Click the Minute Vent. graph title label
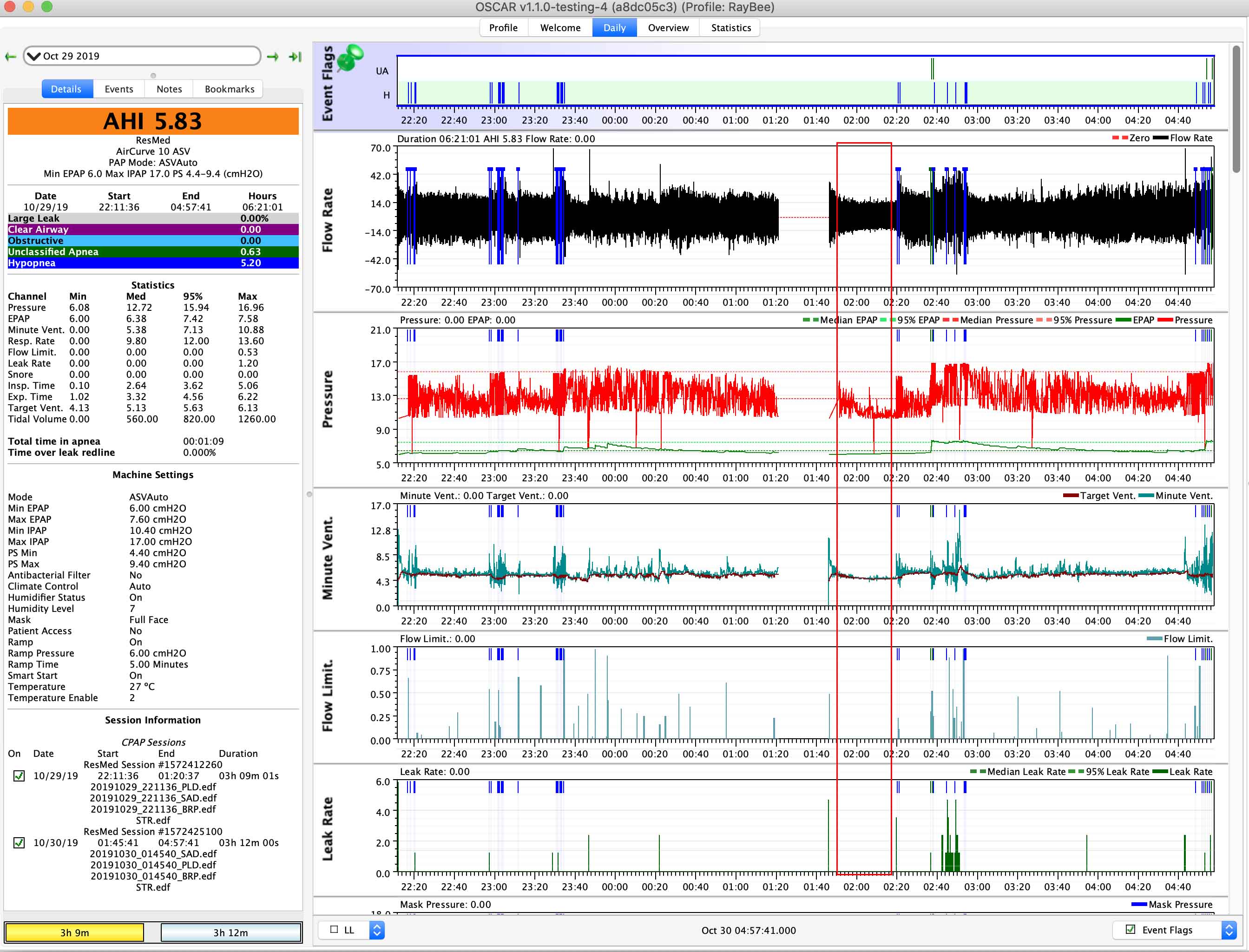1249x952 pixels. 328,558
